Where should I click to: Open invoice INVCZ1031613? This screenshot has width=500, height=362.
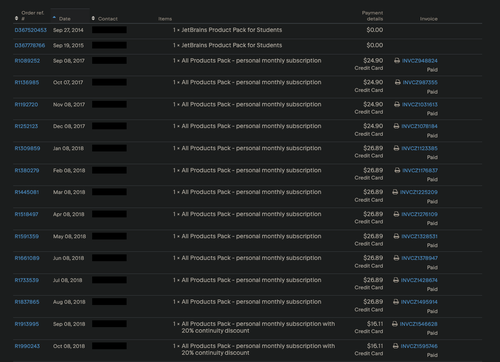pos(420,104)
